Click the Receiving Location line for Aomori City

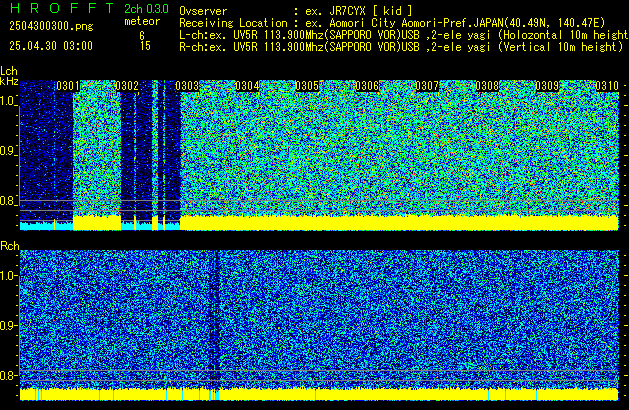(x=392, y=23)
